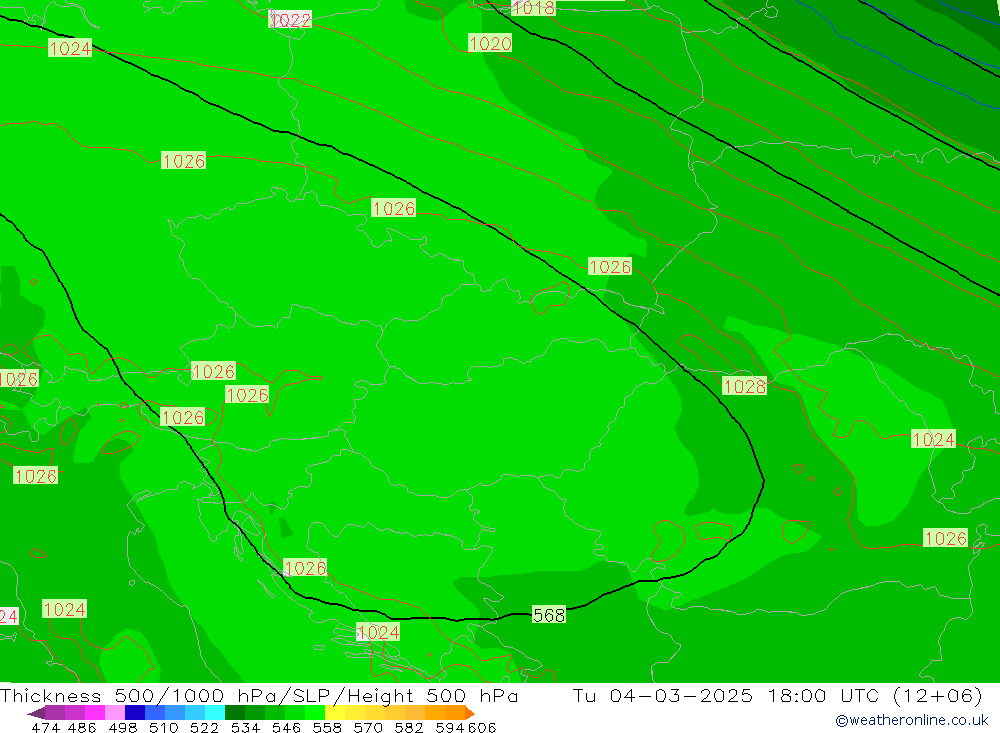Click the purple left arrow of the legend
The width and height of the screenshot is (1000, 733).
36,713
